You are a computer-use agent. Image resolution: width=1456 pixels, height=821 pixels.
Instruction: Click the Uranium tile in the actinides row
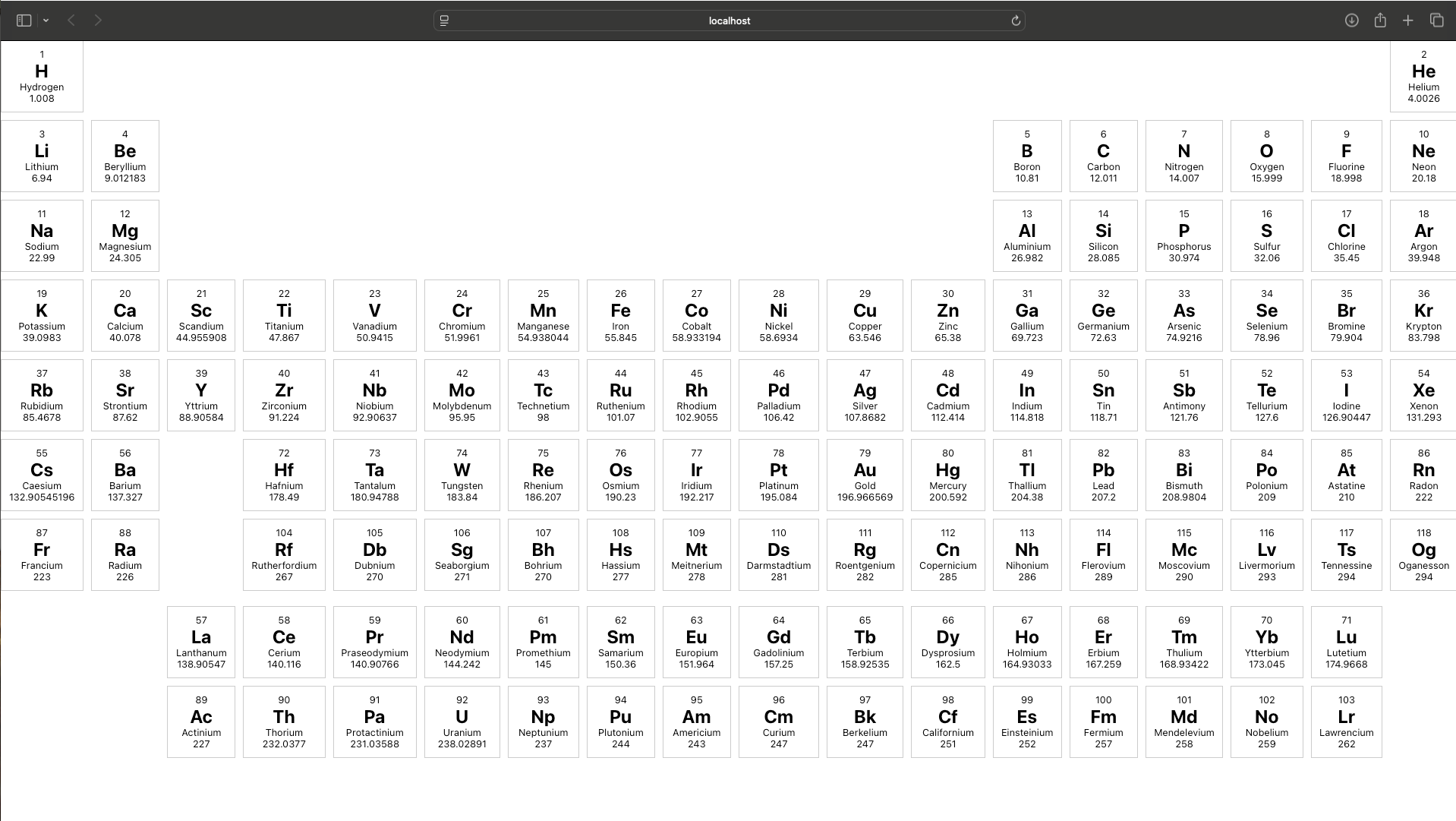coord(462,722)
